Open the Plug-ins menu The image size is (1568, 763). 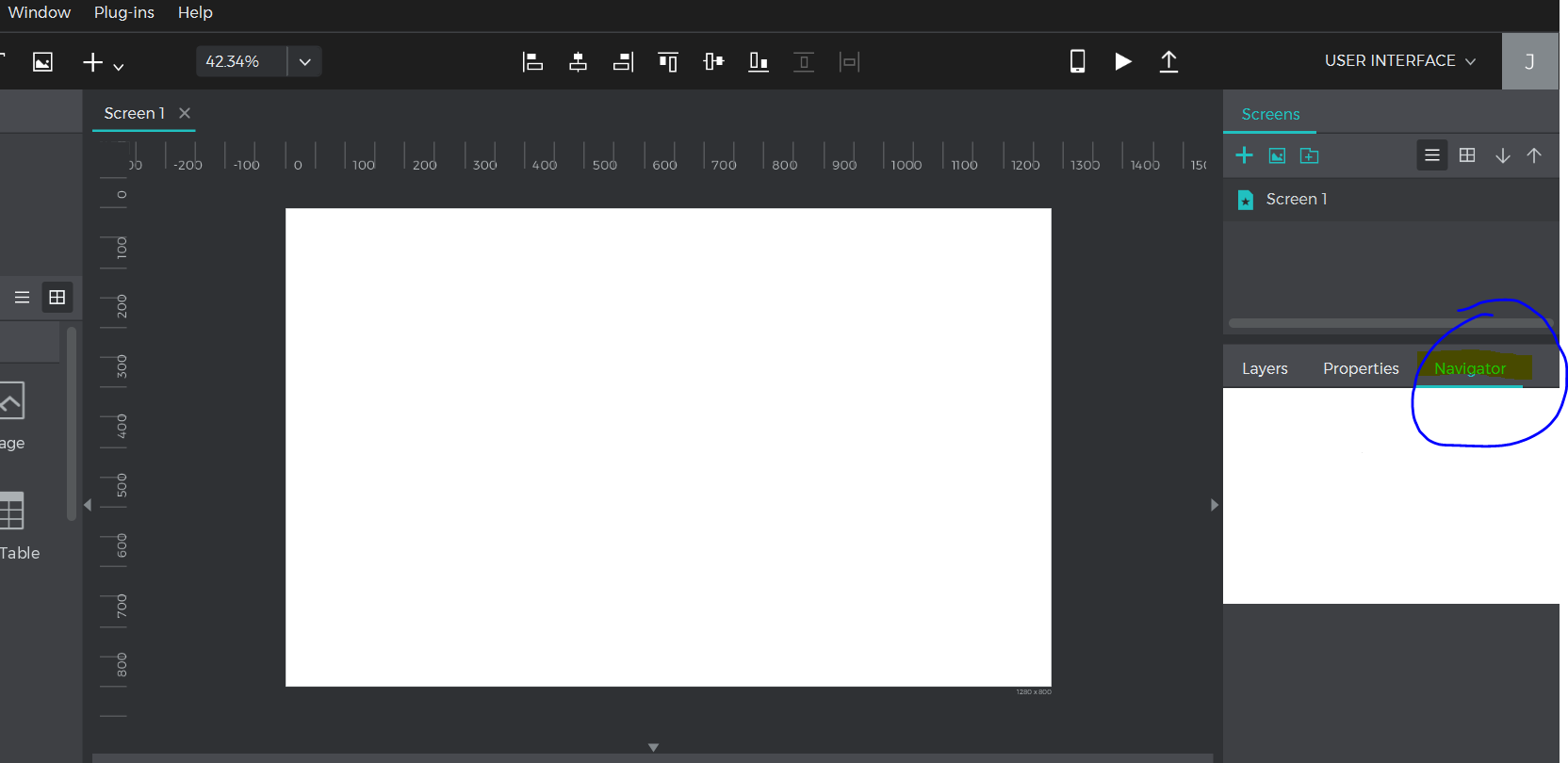pyautogui.click(x=123, y=12)
